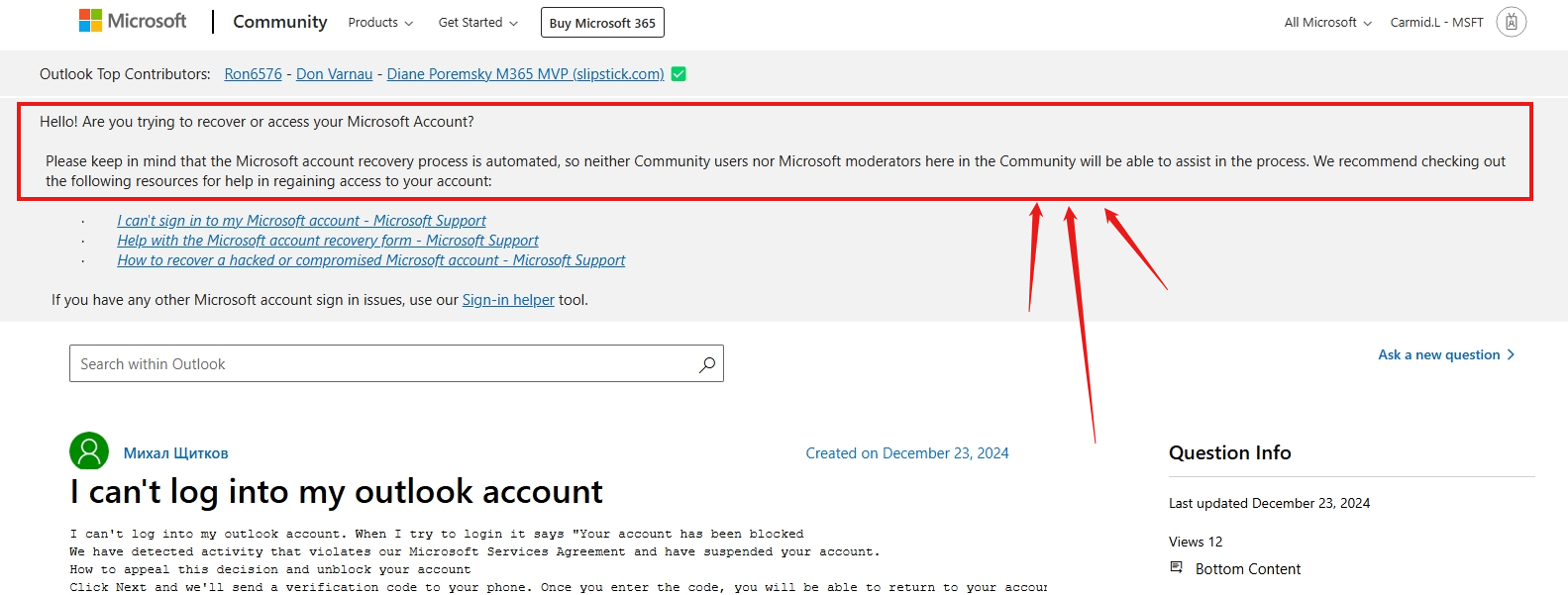Image resolution: width=1568 pixels, height=595 pixels.
Task: Click the Bottom Content icon
Action: click(x=1177, y=568)
